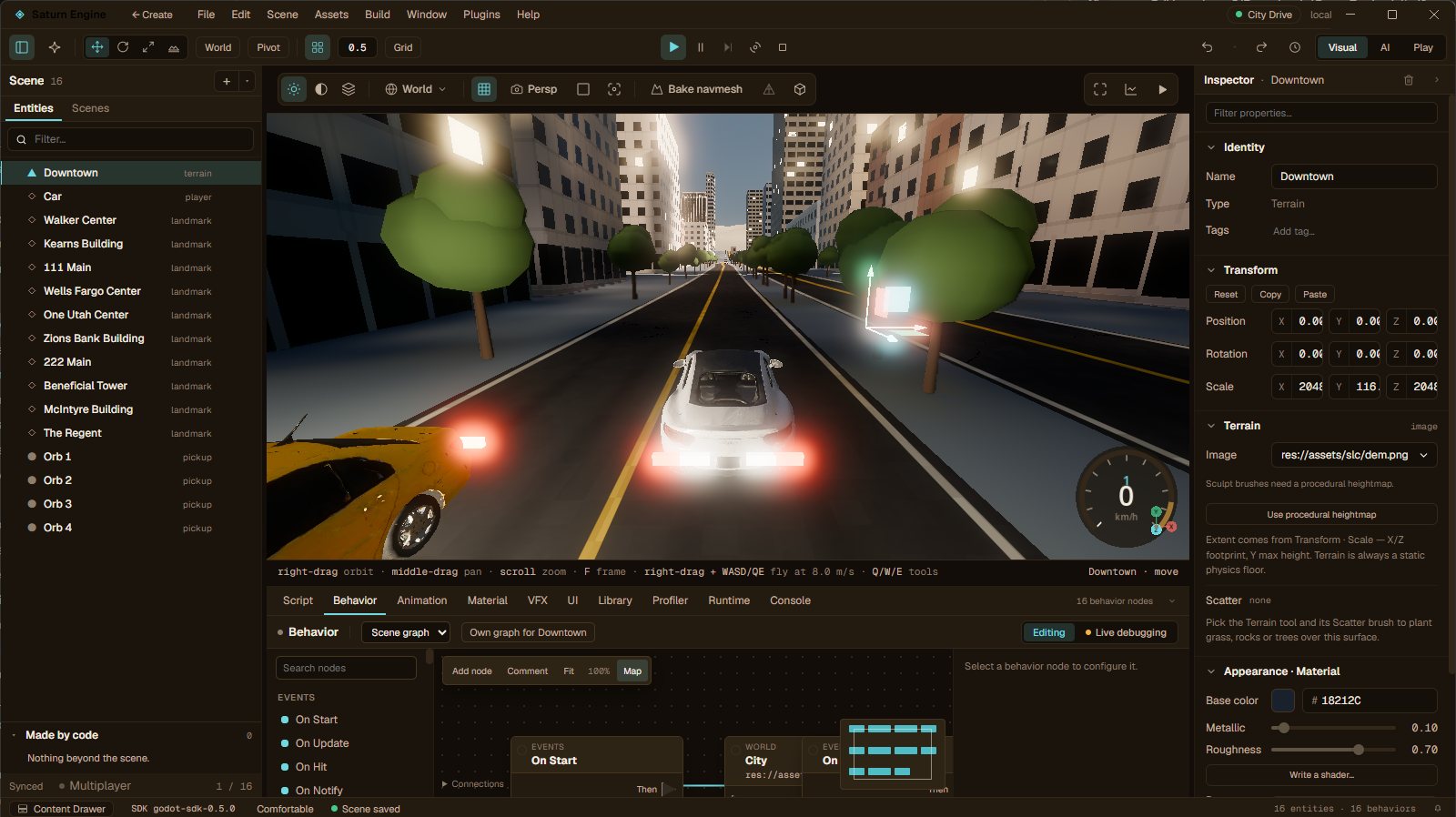Click the 3D cube icon in viewport toolbar

point(800,89)
